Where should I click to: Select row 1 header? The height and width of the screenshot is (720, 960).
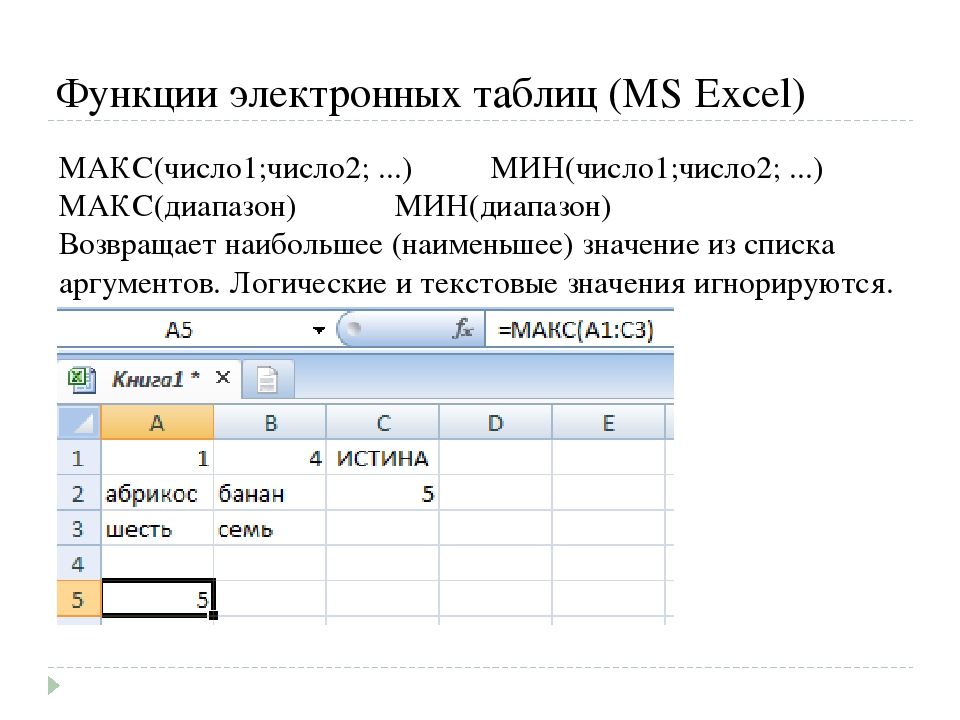[79, 458]
